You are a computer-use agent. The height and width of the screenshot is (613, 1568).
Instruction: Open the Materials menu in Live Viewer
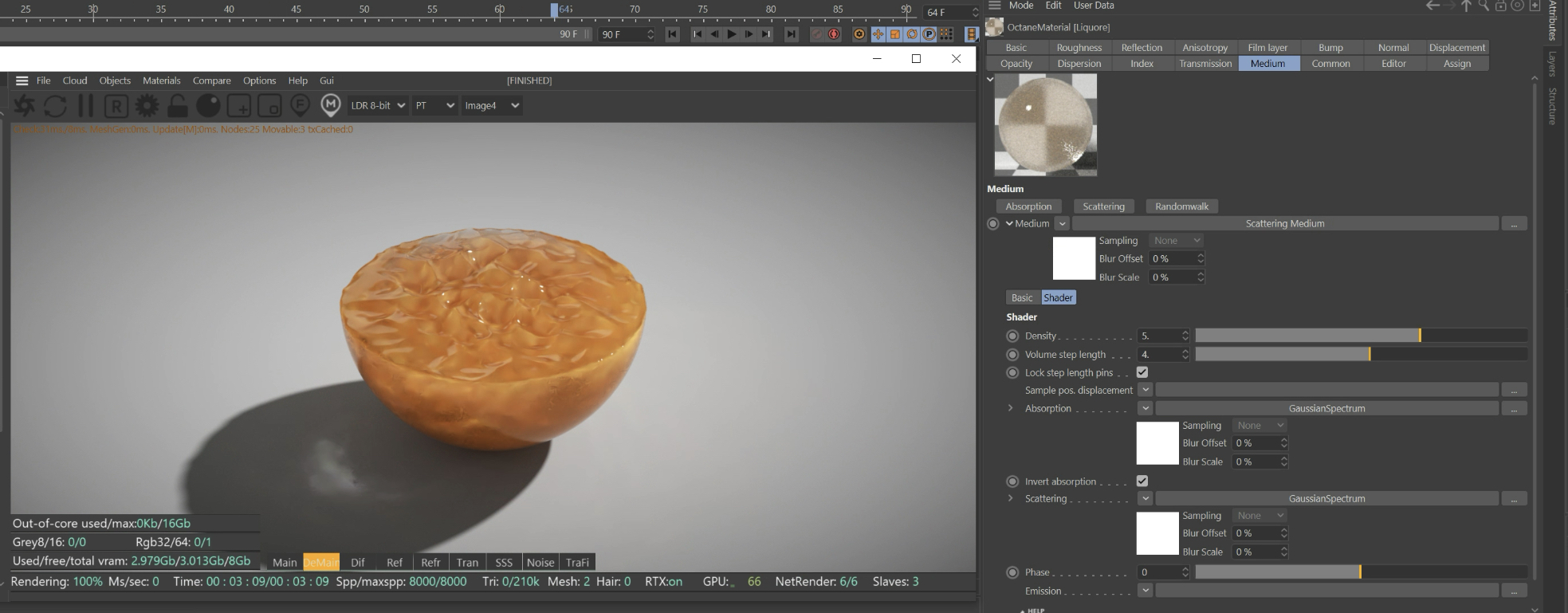point(161,81)
